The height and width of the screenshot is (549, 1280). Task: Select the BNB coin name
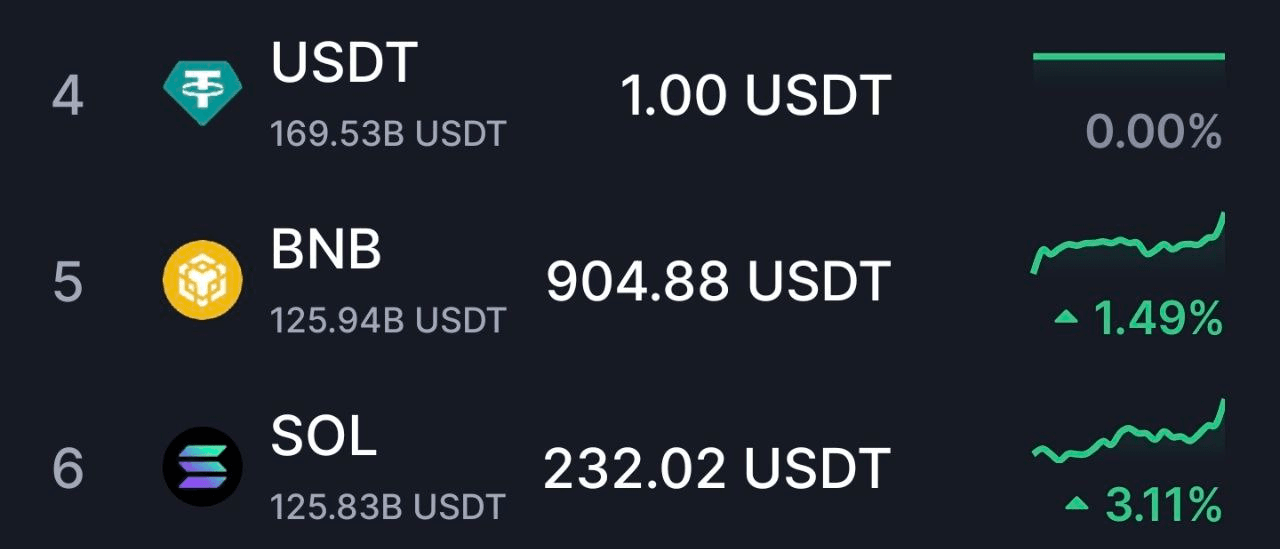pos(326,251)
